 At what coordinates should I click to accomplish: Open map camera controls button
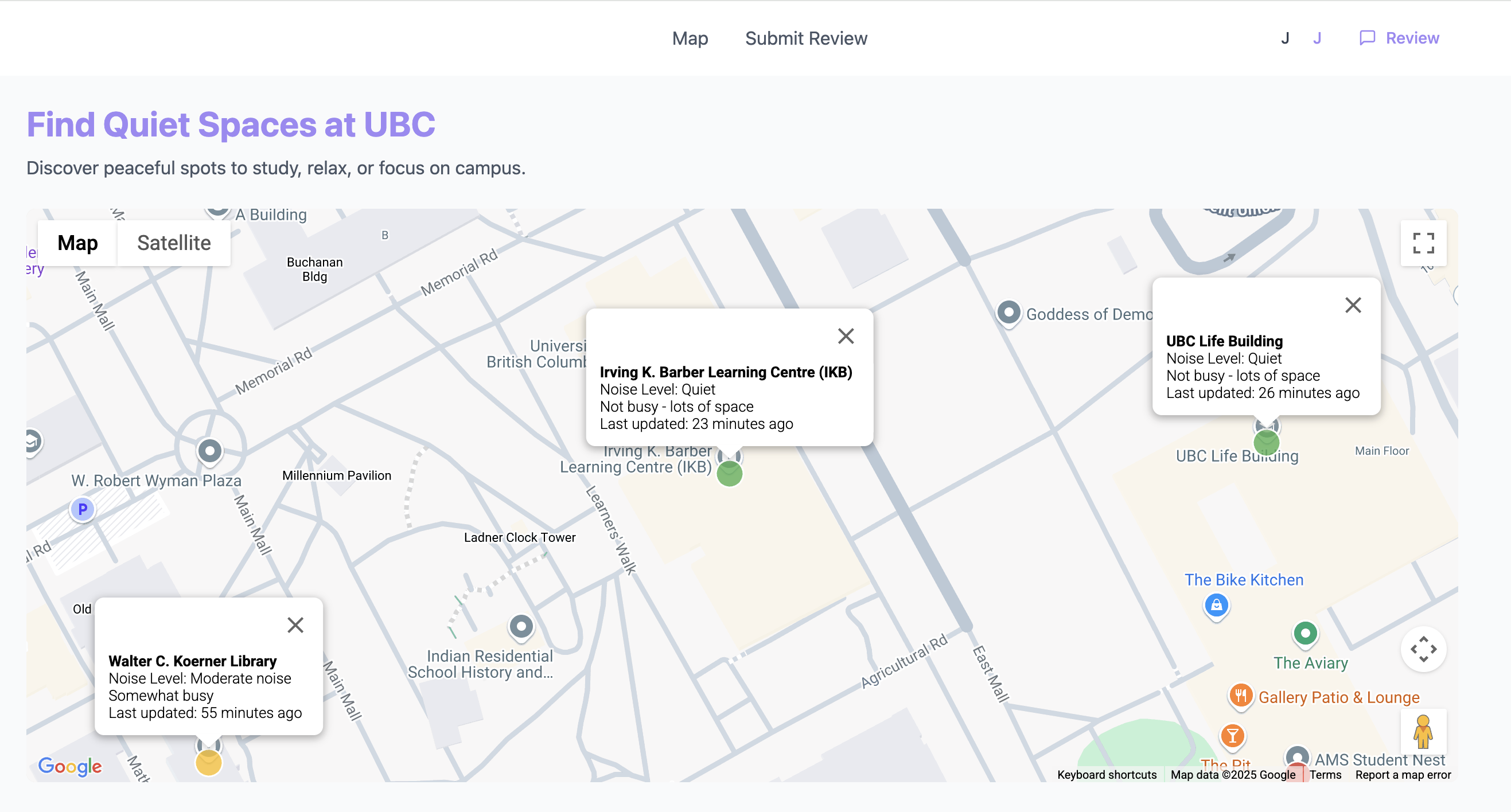click(x=1423, y=649)
